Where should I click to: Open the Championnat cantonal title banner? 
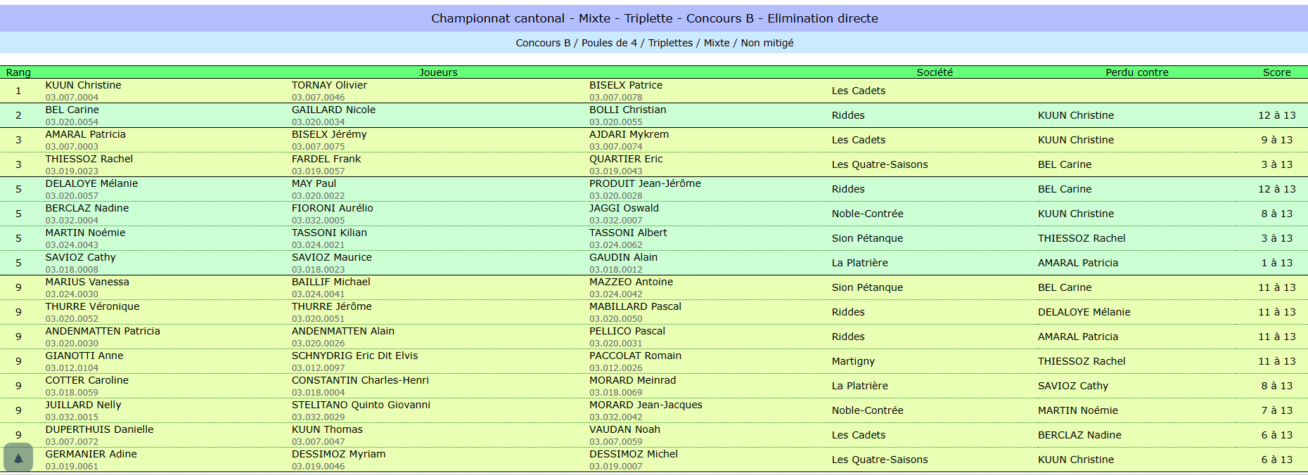[x=654, y=18]
